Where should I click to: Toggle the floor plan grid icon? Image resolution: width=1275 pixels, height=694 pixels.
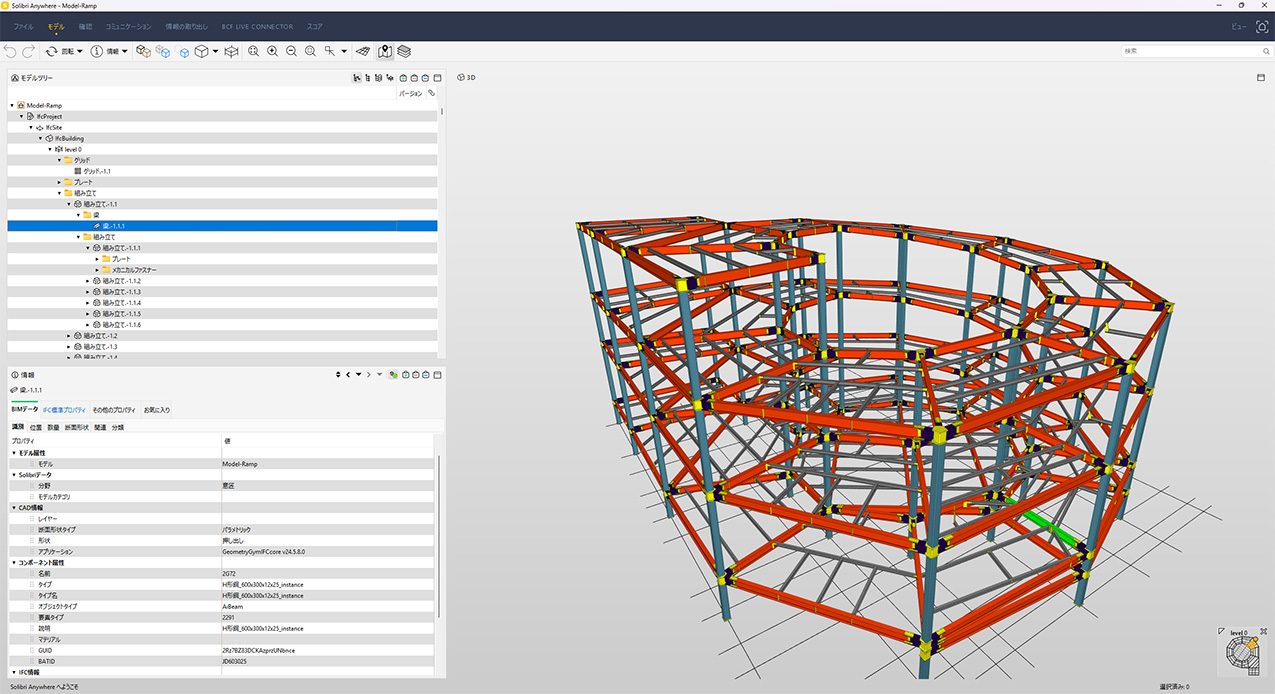[363, 51]
